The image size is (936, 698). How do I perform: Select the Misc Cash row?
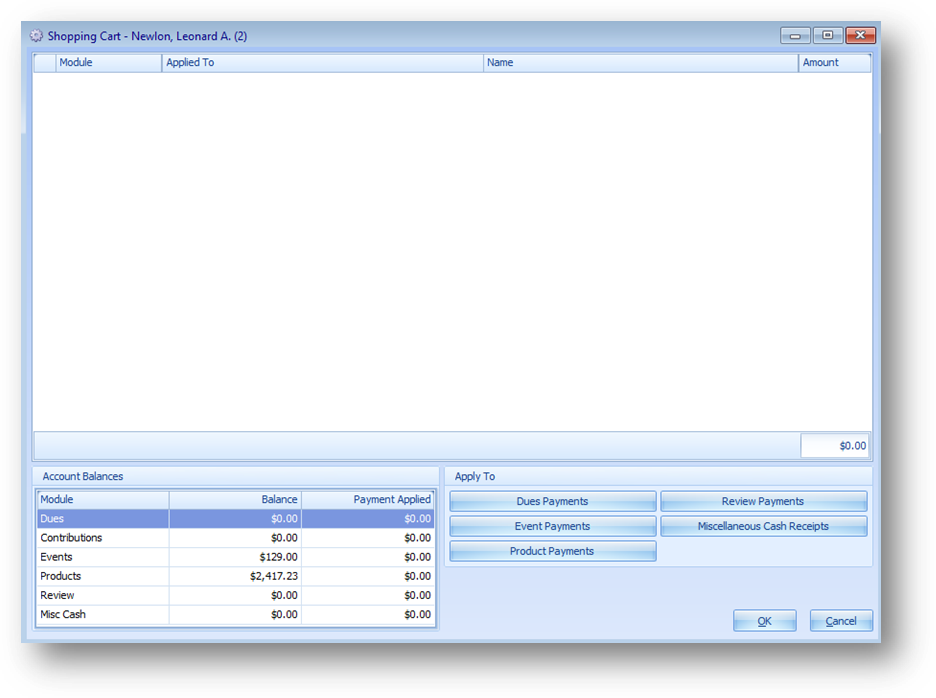pyautogui.click(x=236, y=614)
